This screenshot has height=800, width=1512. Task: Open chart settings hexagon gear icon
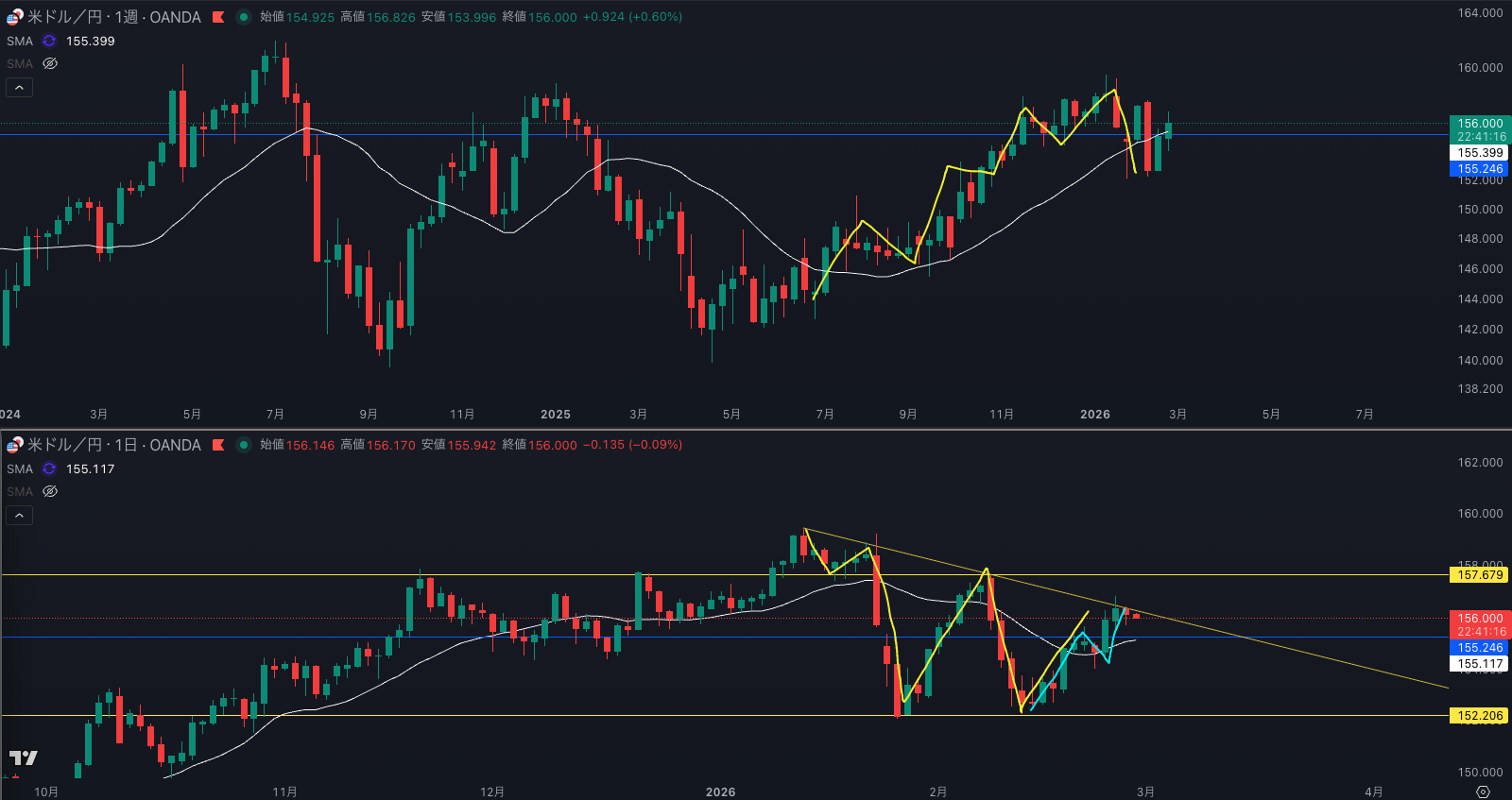tap(1483, 791)
